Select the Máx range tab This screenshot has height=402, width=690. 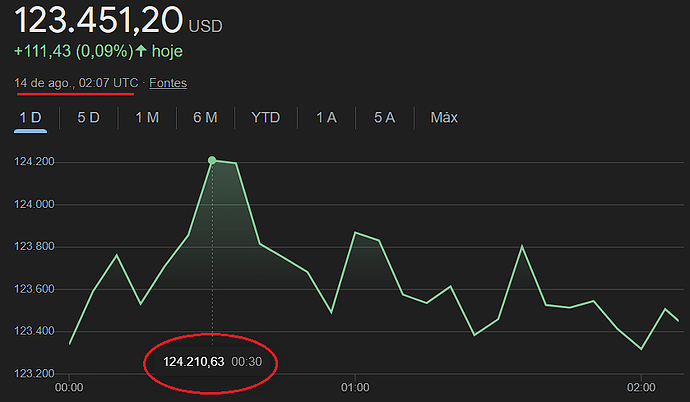(444, 118)
